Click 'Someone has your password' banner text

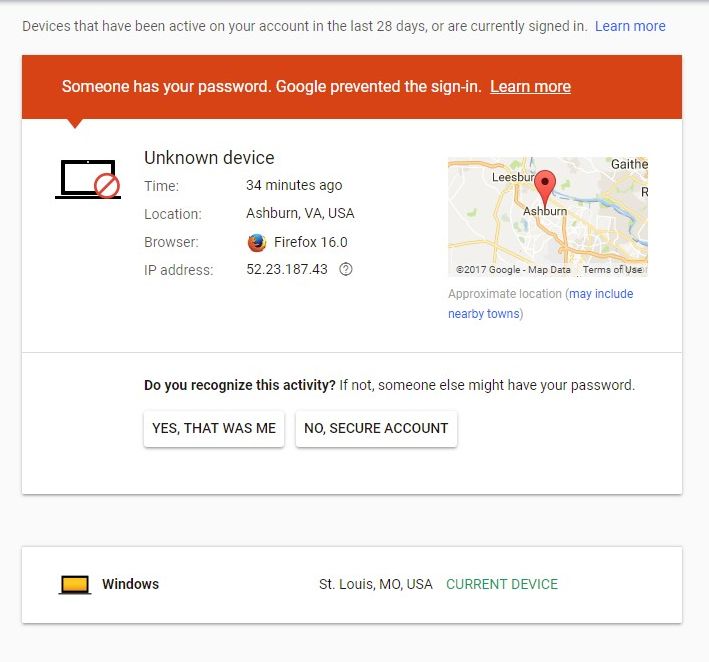(x=271, y=86)
